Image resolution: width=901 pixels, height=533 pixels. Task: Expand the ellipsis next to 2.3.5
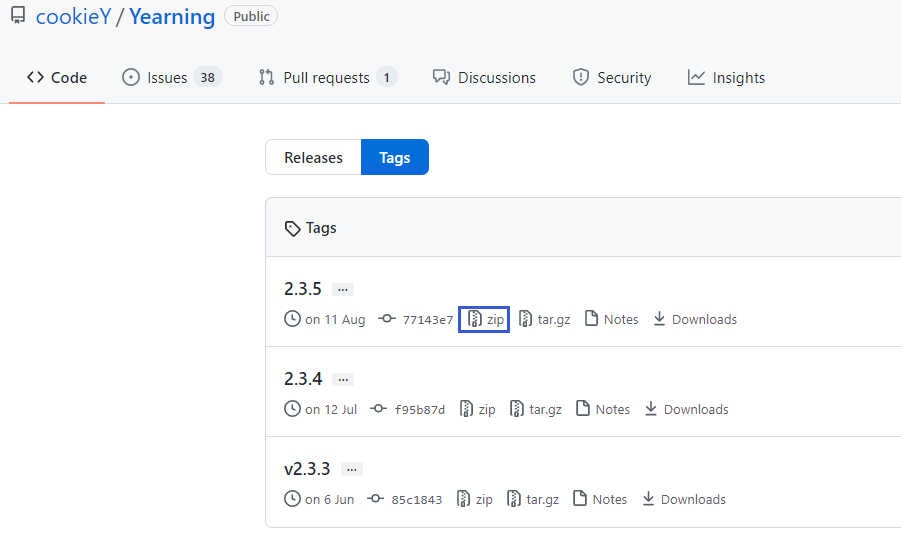point(343,289)
